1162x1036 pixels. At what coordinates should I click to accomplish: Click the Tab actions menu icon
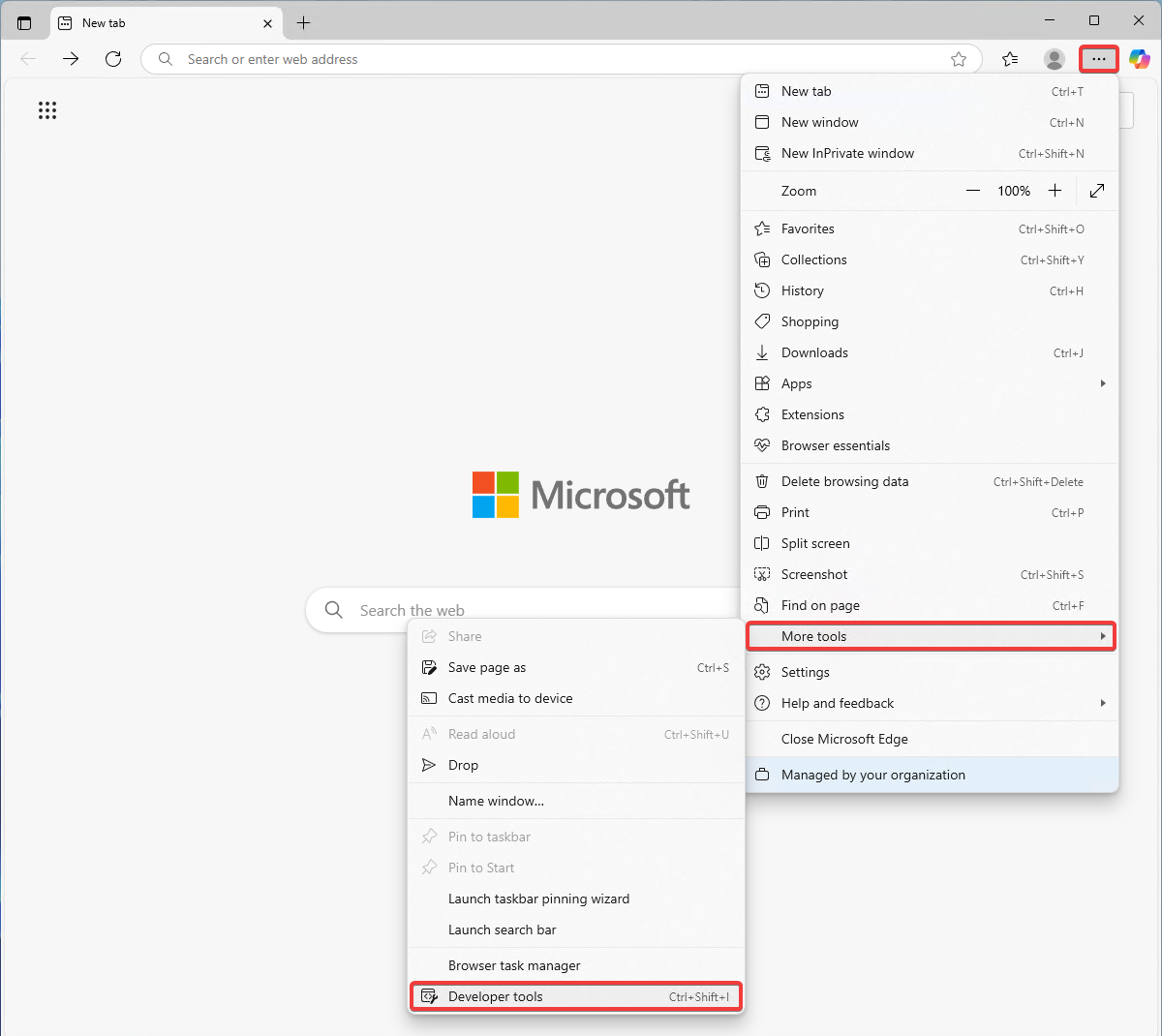pos(24,22)
